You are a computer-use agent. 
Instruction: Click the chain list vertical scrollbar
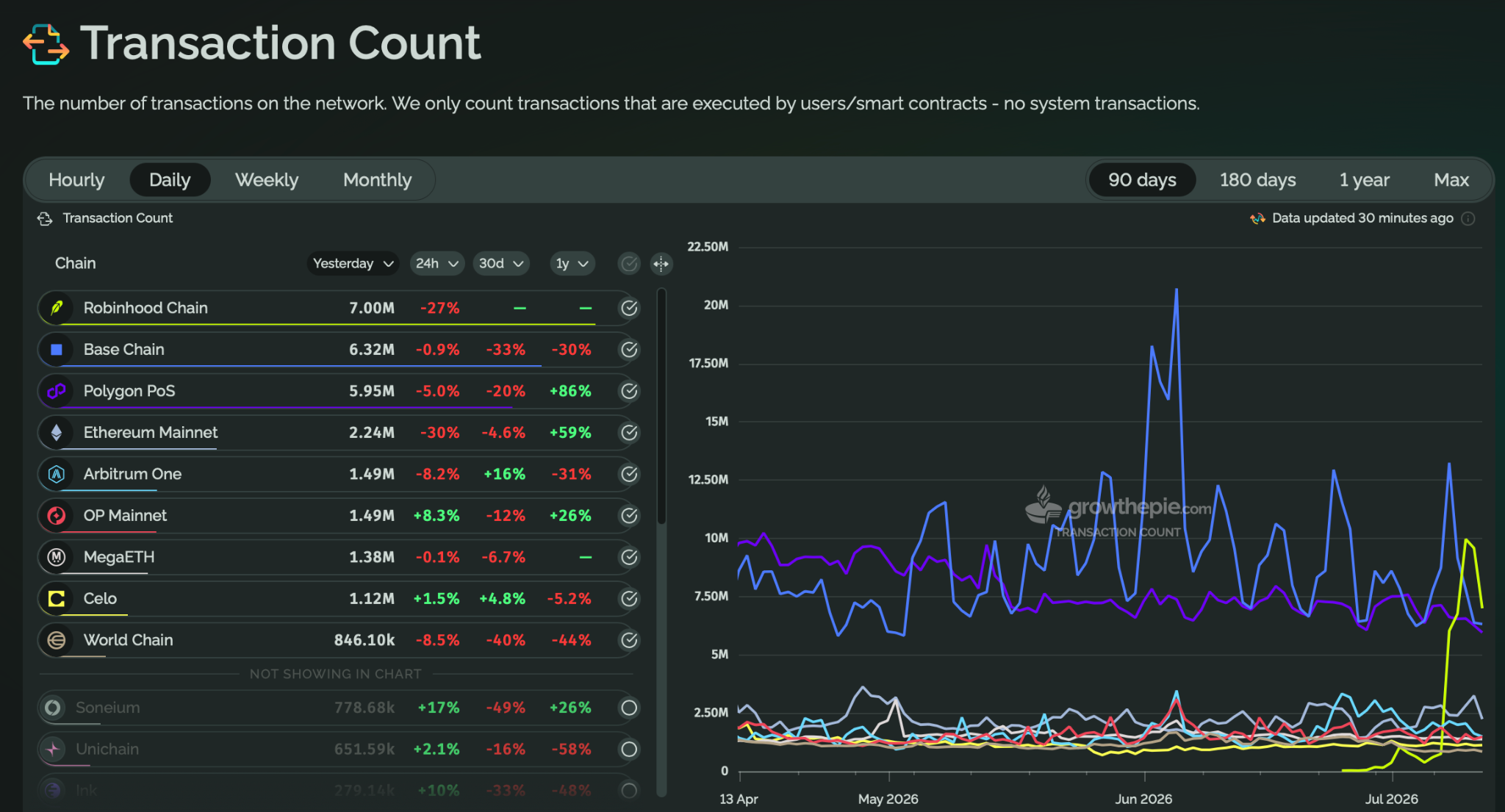tap(661, 406)
